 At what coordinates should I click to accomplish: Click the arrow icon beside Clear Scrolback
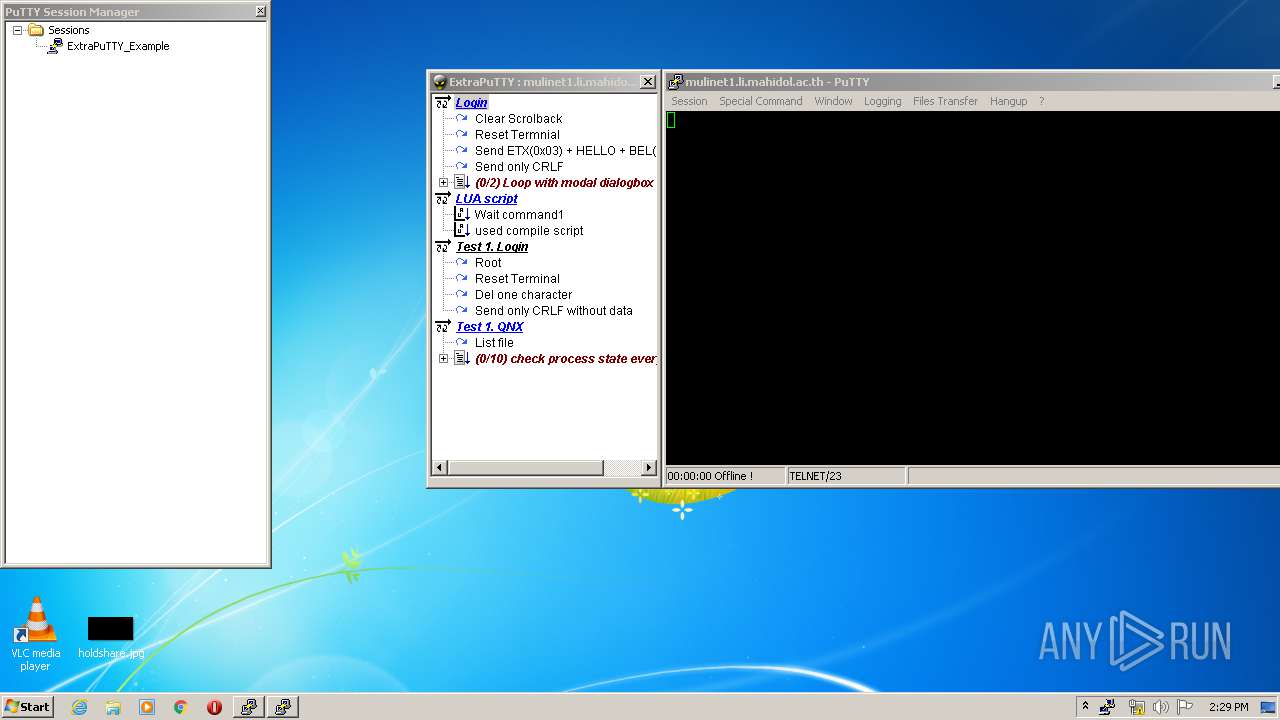[462, 118]
